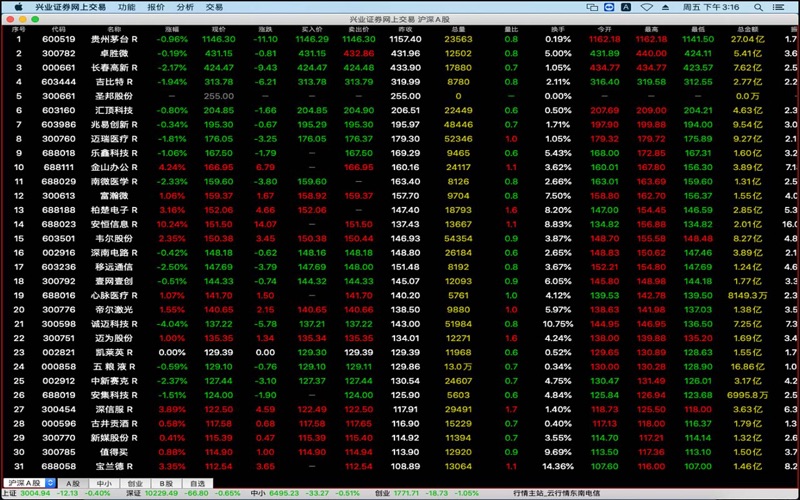The image size is (800, 500).
Task: Switch to the A股 tab
Action: (x=73, y=483)
